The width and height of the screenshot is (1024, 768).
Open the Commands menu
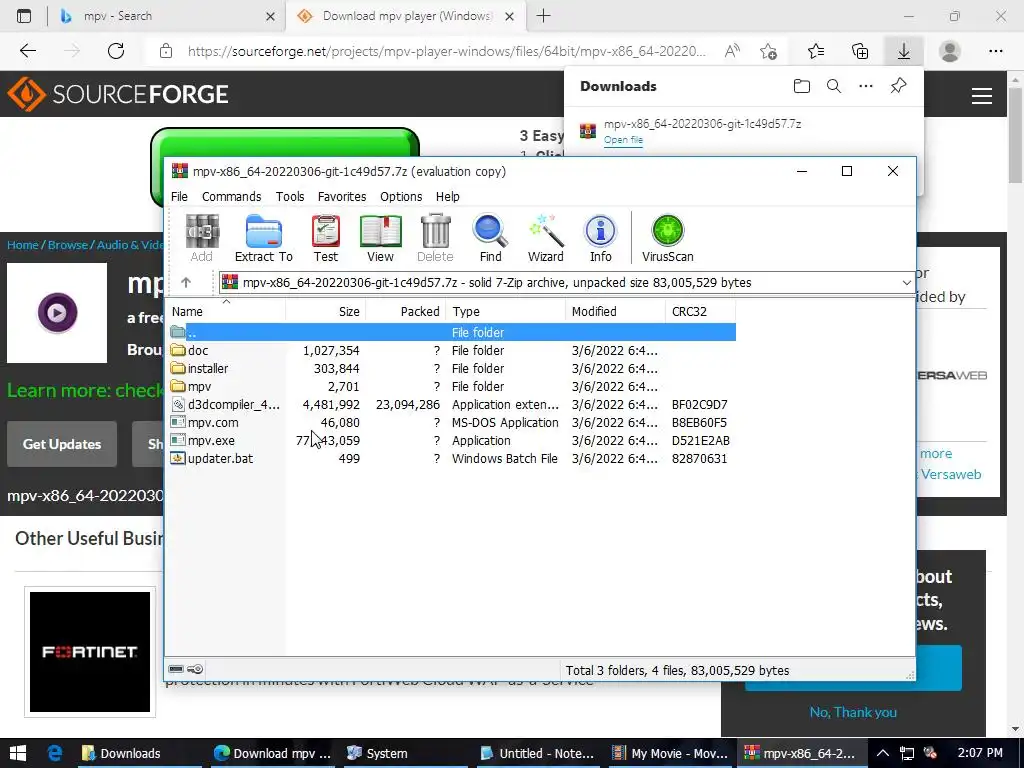[x=231, y=197]
